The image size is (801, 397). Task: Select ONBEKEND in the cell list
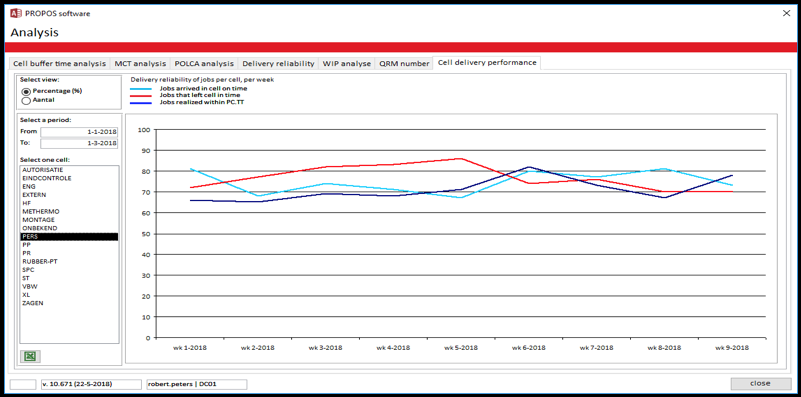pos(69,228)
